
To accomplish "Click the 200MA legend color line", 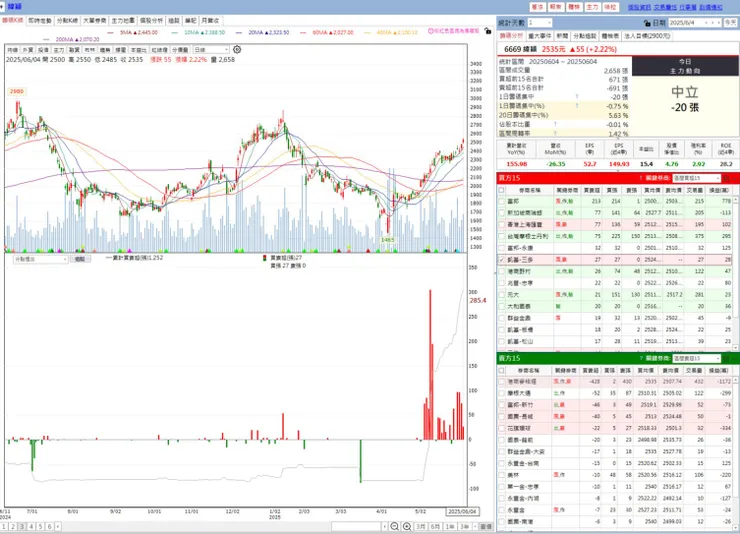I will (46, 40).
